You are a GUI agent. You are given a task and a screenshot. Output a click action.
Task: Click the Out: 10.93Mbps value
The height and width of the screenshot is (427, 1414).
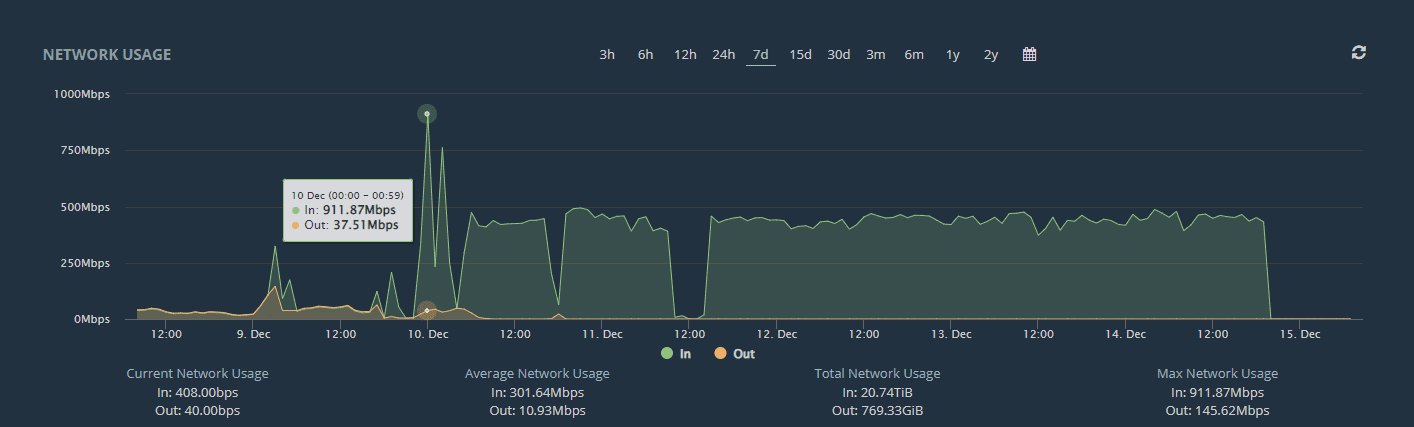pos(537,411)
